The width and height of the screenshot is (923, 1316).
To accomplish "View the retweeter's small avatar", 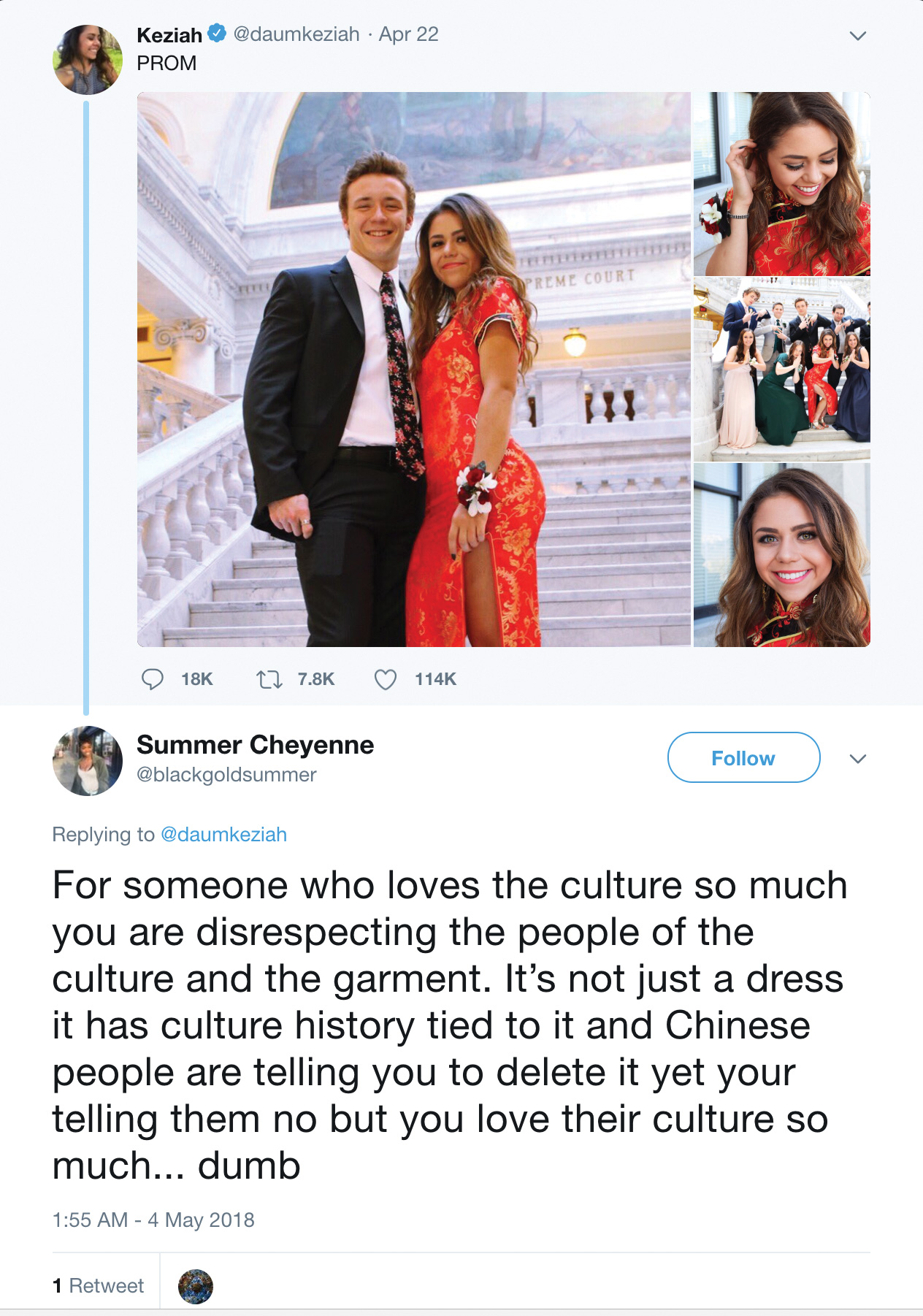I will (x=196, y=1286).
